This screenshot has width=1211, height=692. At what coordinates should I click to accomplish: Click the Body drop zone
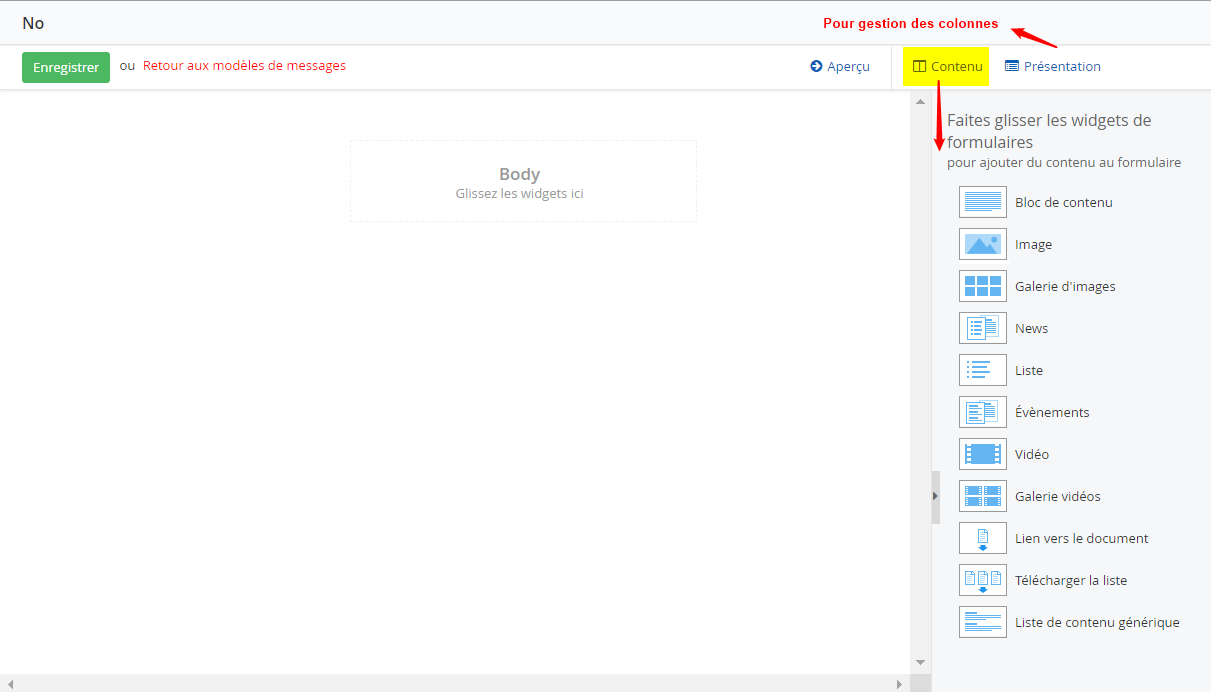tap(523, 181)
